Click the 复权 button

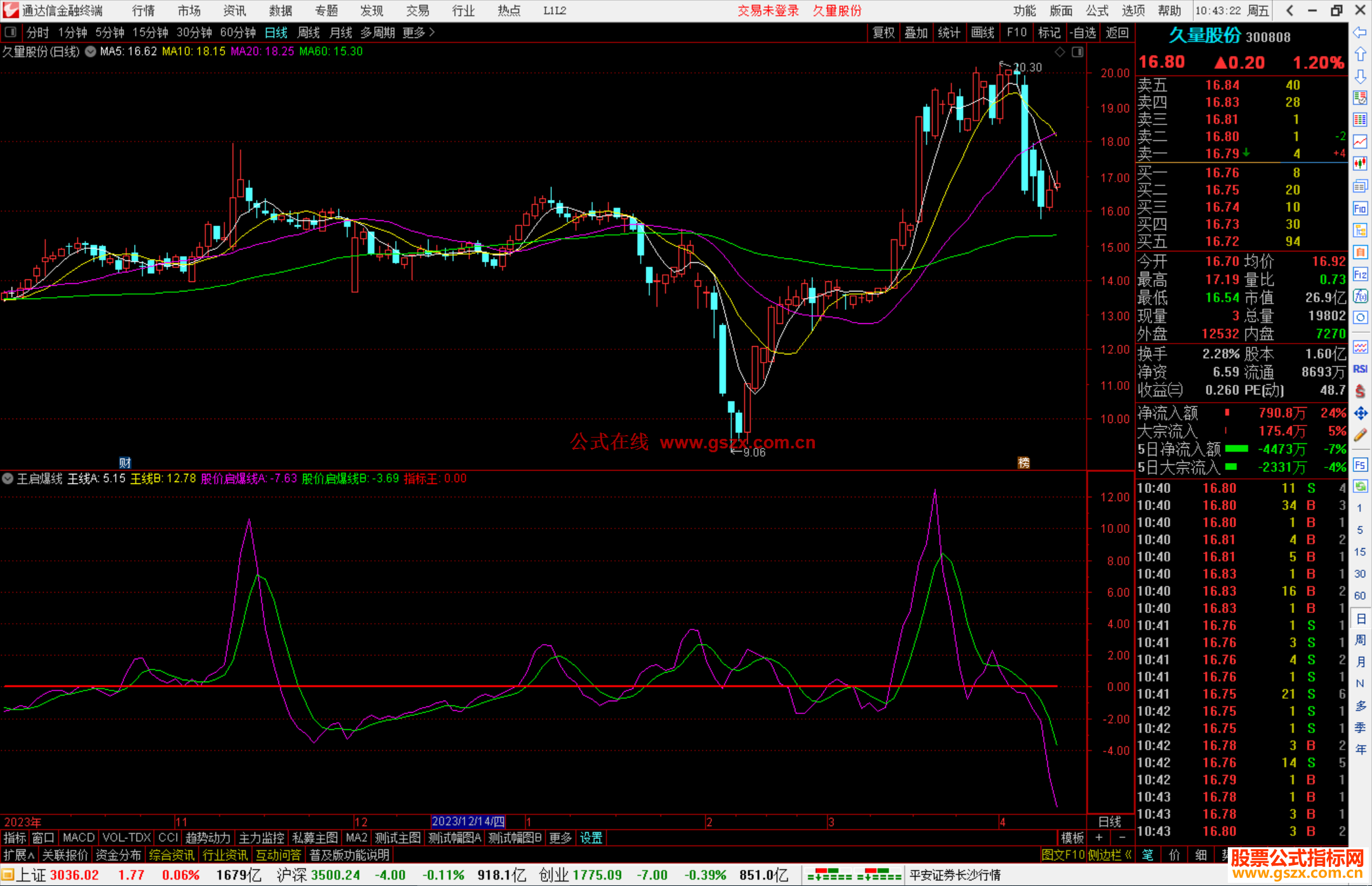coord(884,32)
